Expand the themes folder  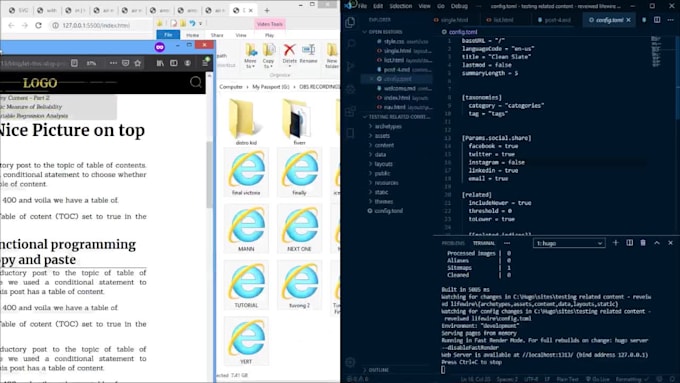(384, 201)
